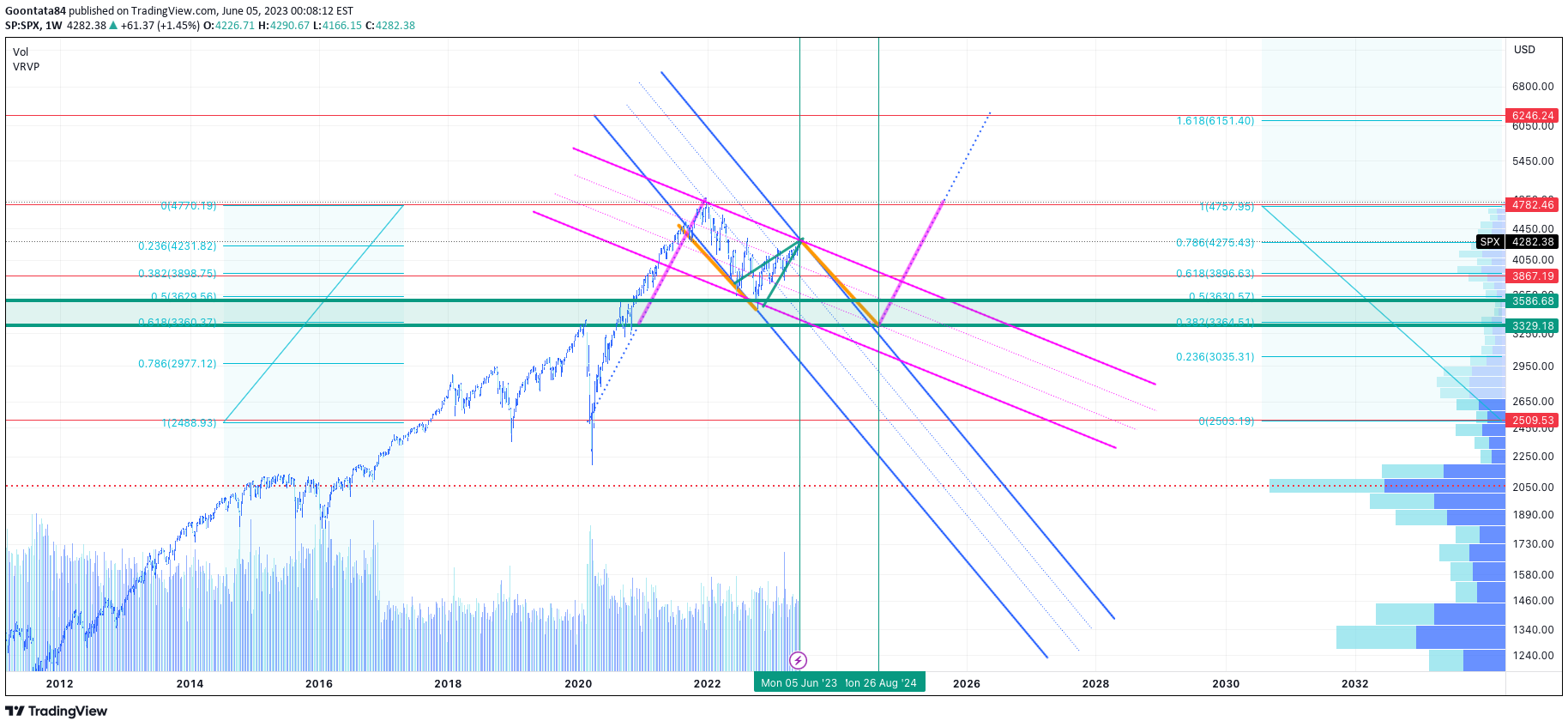The height and width of the screenshot is (727, 1568).
Task: Click 4050.00 on the price scale
Action: click(1533, 260)
